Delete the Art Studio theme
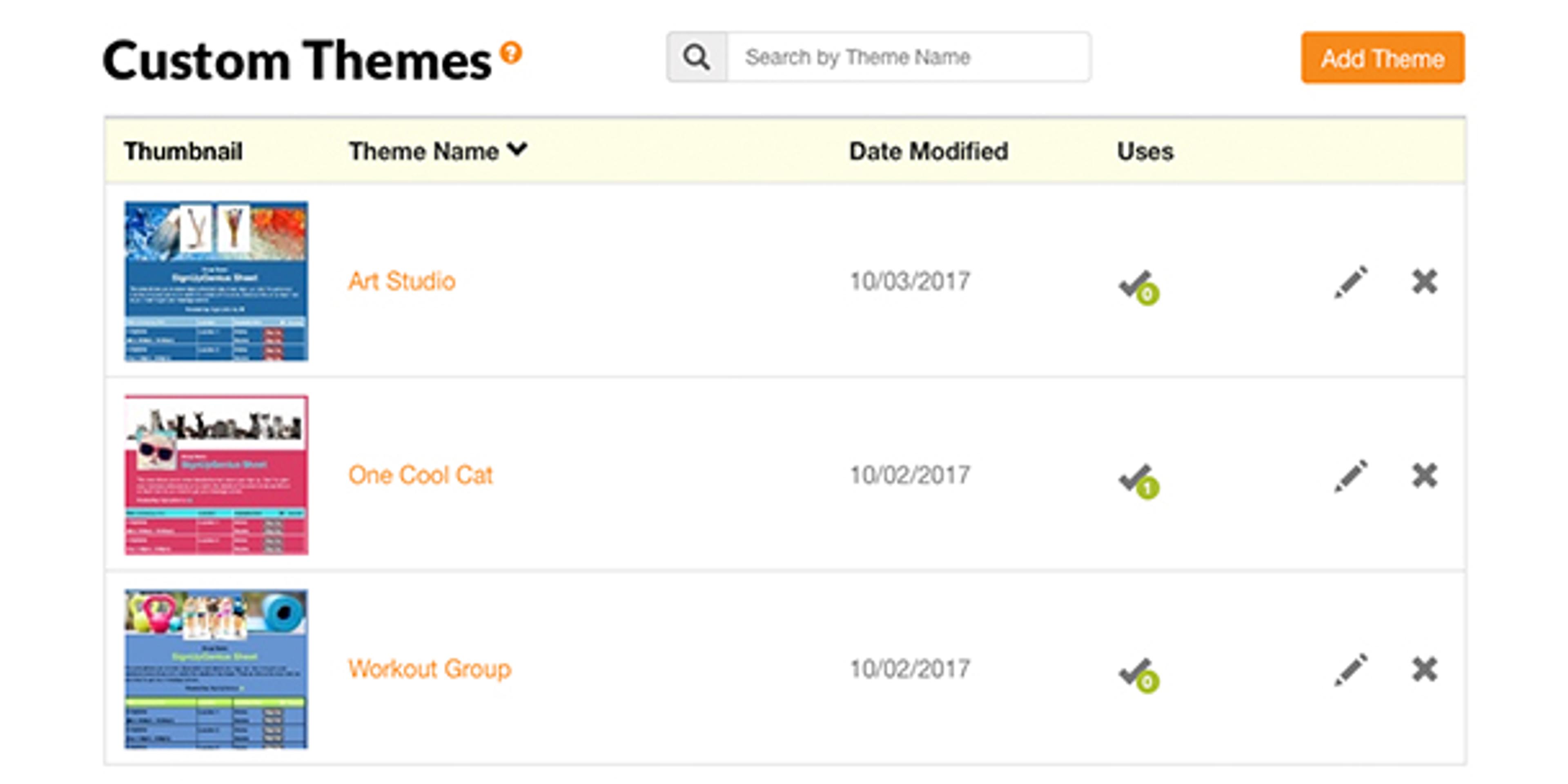 [x=1424, y=282]
